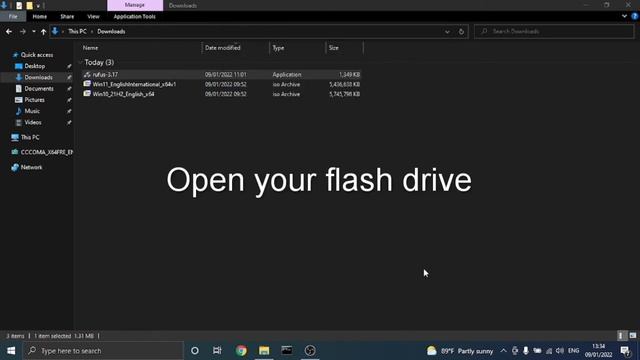Open the clock and calendar flyout
Screen dimensions: 640x360
tap(598, 351)
